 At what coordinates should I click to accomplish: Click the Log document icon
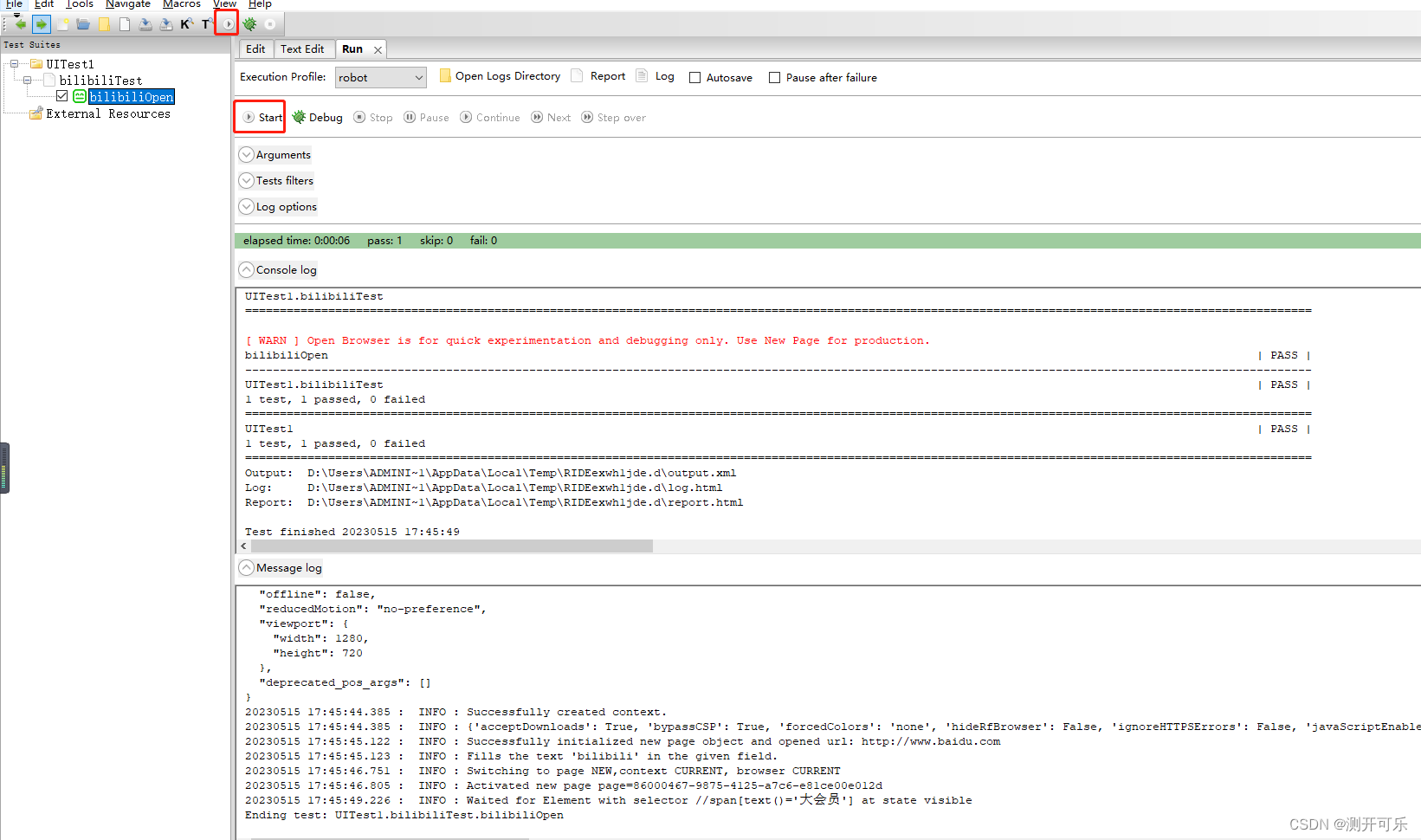pyautogui.click(x=642, y=75)
